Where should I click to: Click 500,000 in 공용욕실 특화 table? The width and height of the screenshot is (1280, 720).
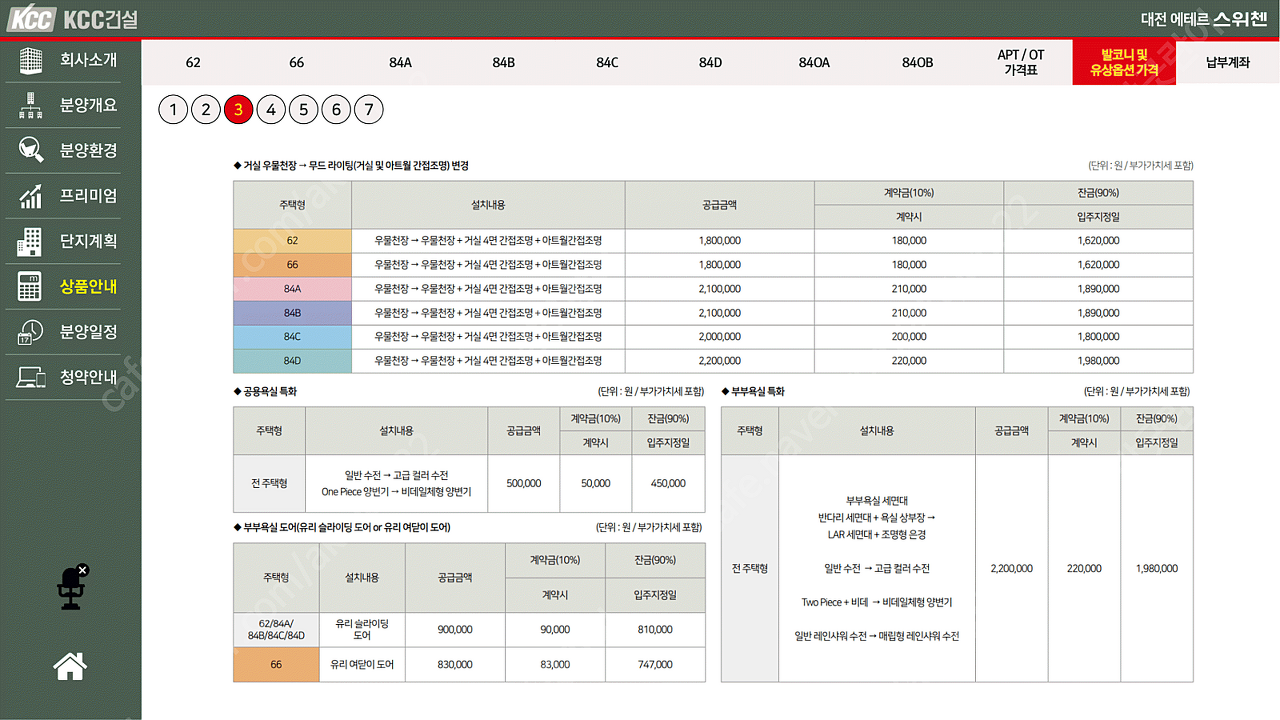click(524, 484)
